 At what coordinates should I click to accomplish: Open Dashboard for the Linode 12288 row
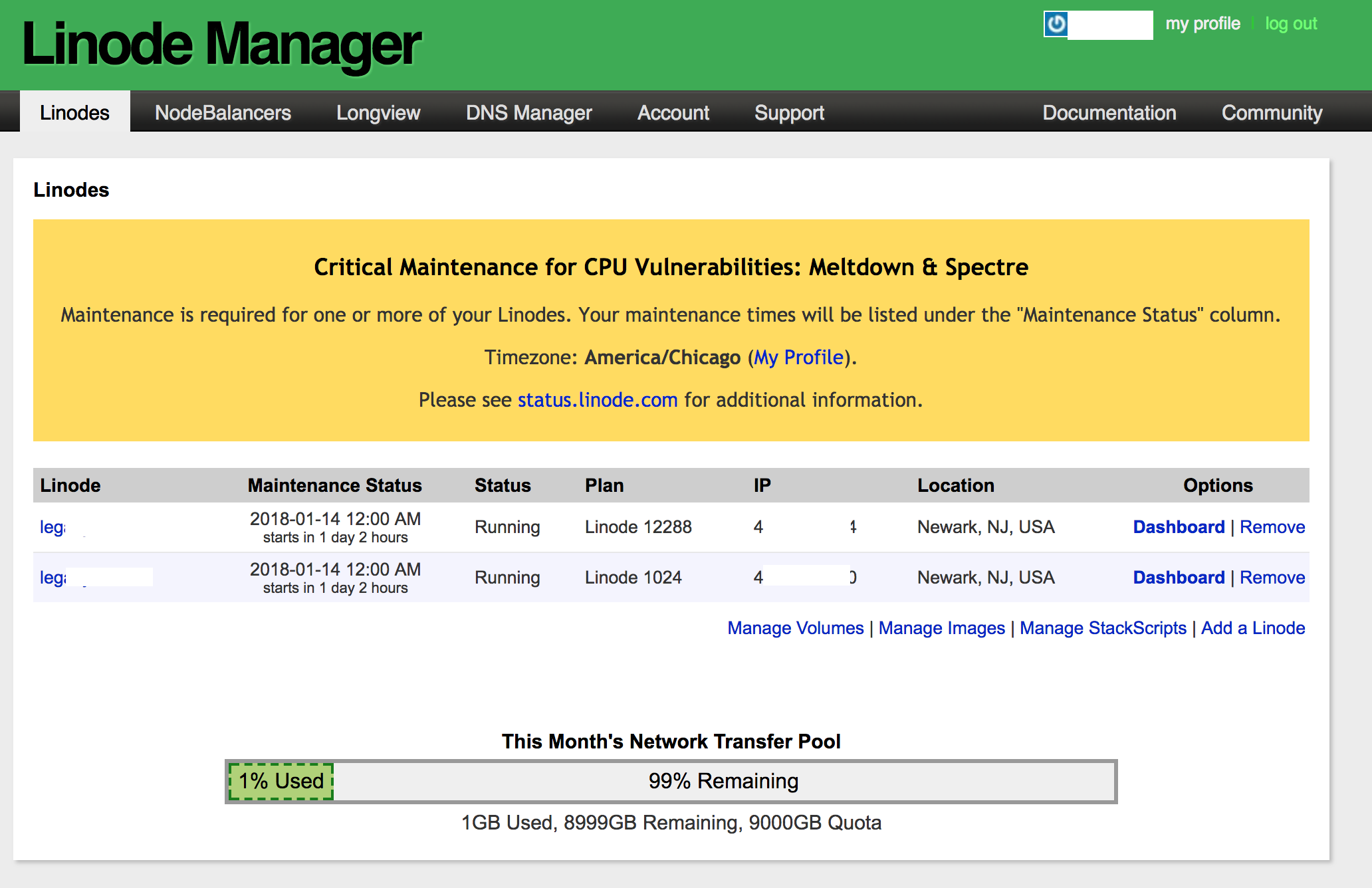[1179, 527]
